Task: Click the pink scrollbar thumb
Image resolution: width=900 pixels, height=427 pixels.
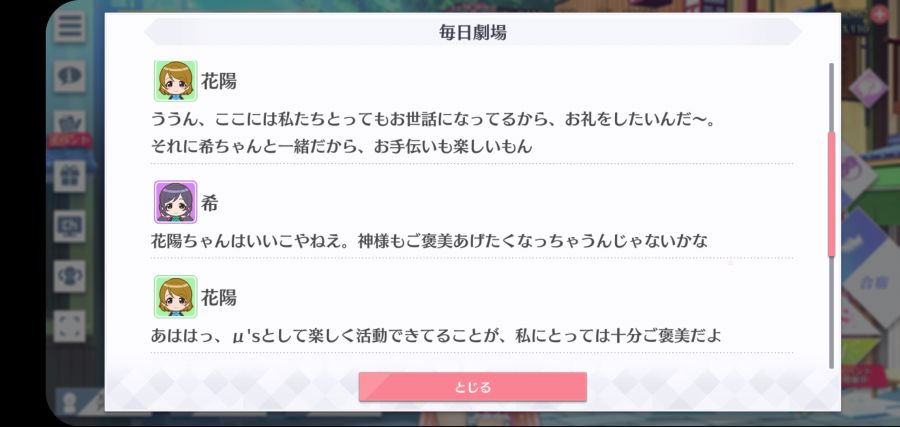Action: pyautogui.click(x=831, y=194)
